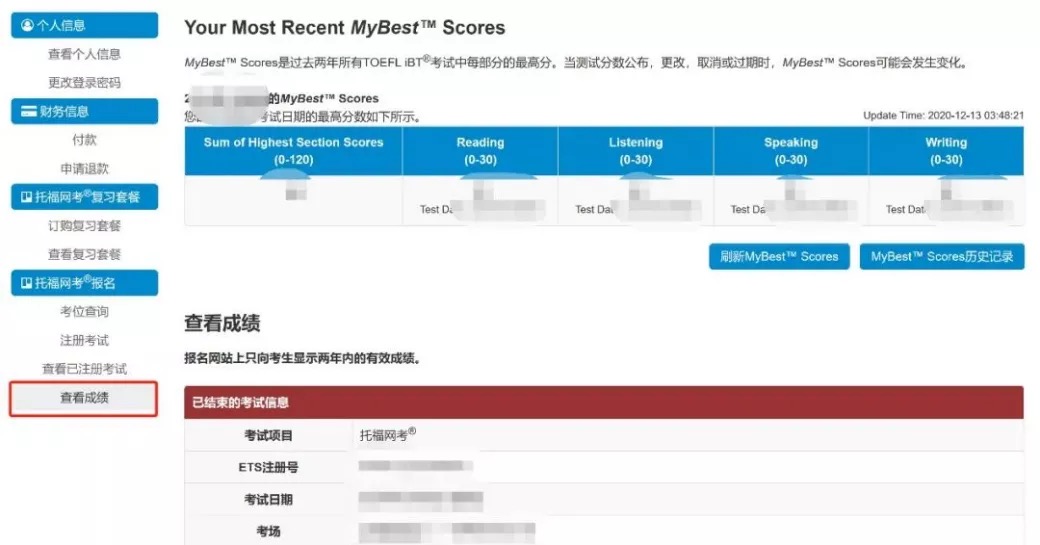
Task: Go to 查看个人信息 in sidebar
Action: [x=84, y=54]
